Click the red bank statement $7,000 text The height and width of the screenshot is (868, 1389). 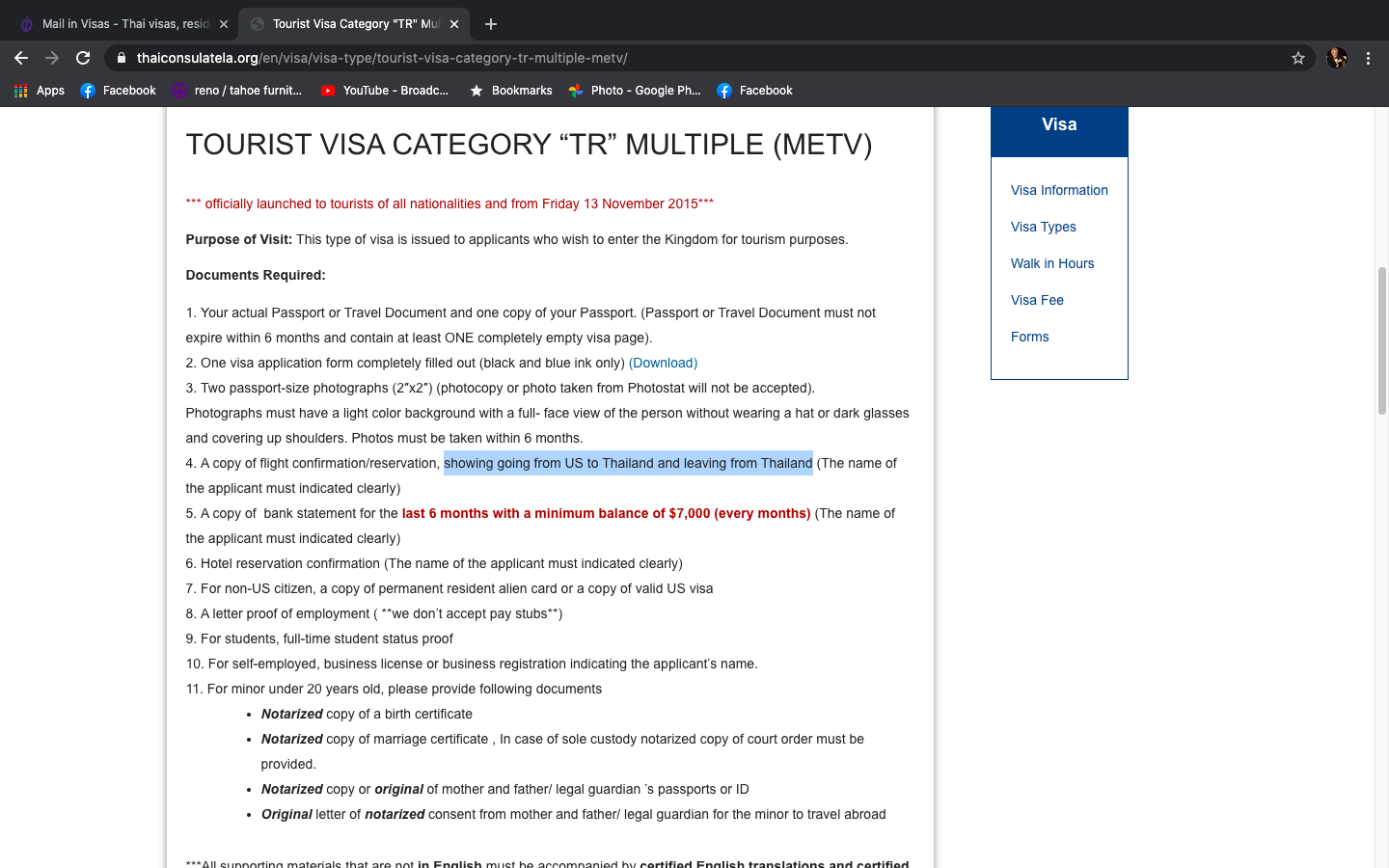(606, 513)
